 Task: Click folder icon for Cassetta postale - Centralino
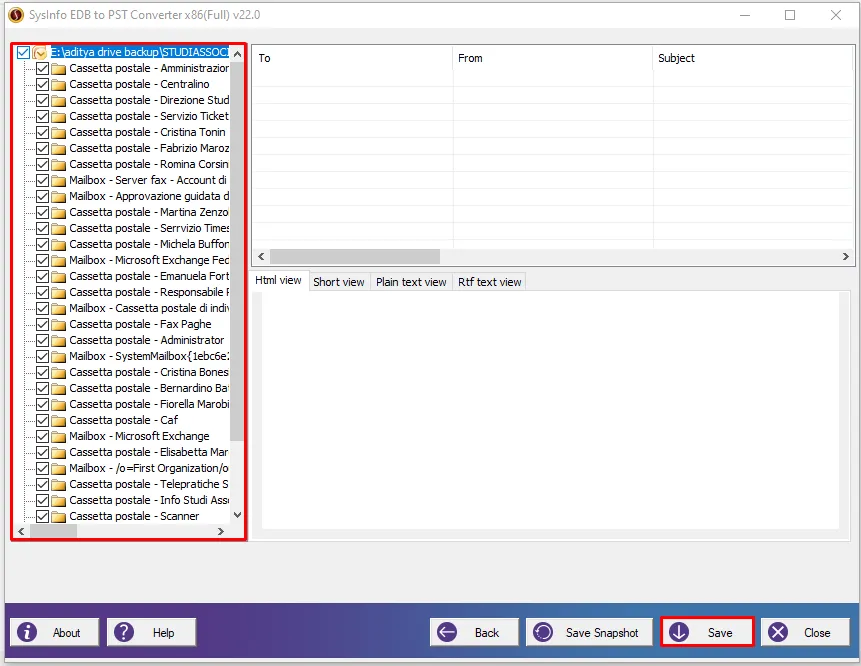click(59, 85)
